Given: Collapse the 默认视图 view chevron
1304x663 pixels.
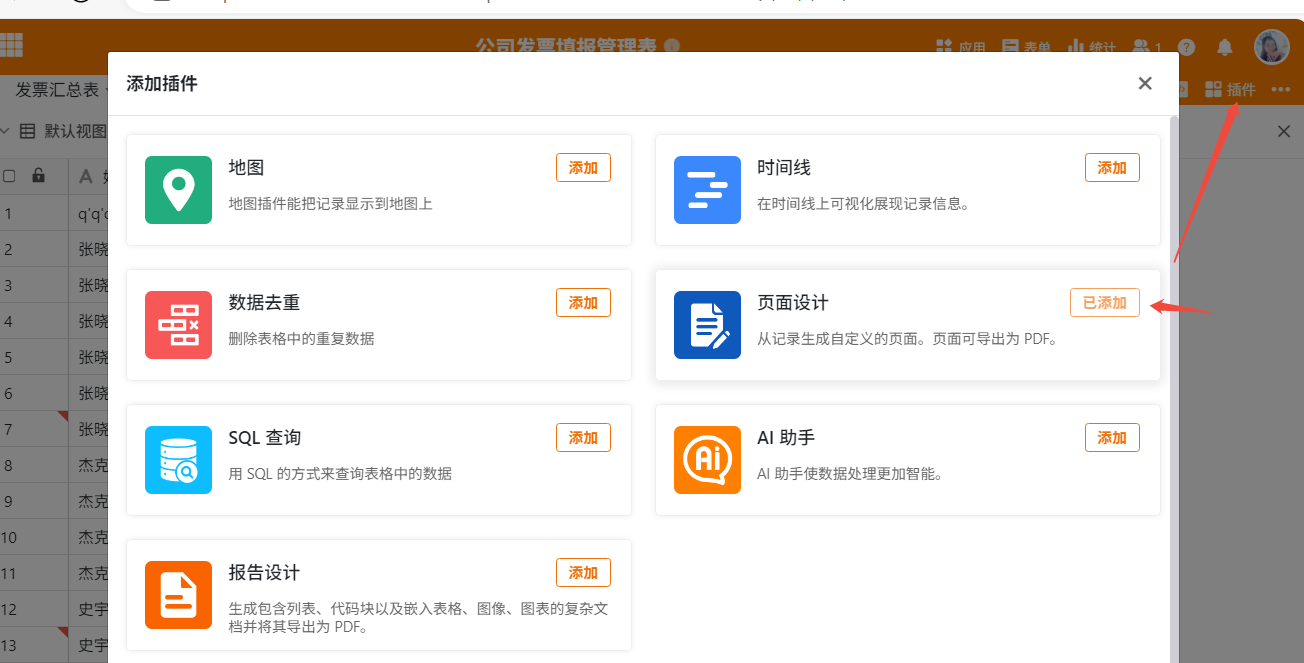Looking at the screenshot, I should (5, 131).
